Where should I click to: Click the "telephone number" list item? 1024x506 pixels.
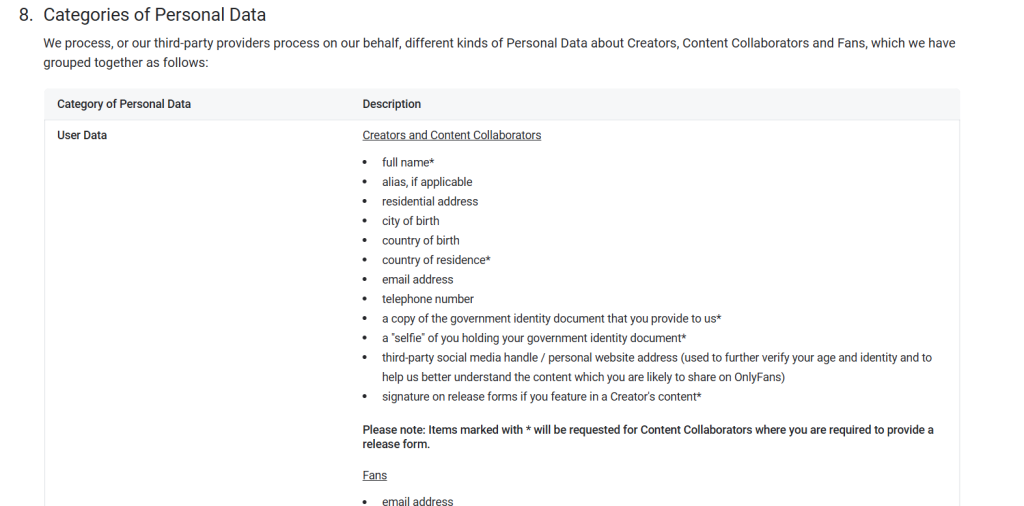427,299
